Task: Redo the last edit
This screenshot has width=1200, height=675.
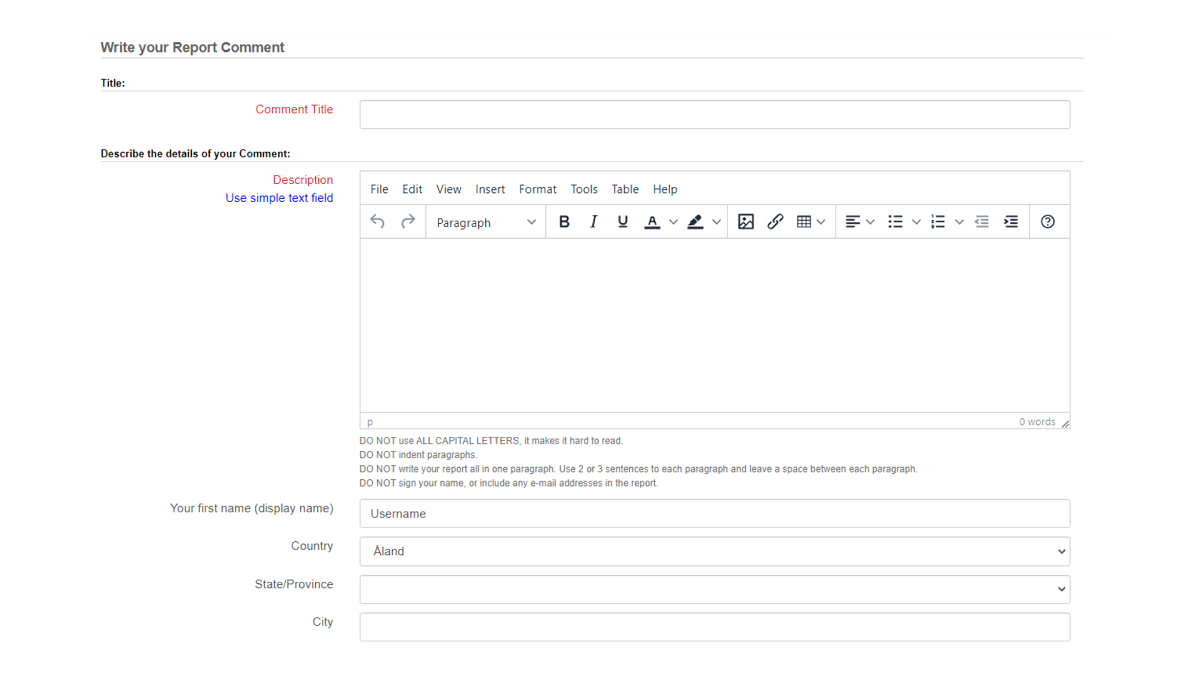Action: 407,221
